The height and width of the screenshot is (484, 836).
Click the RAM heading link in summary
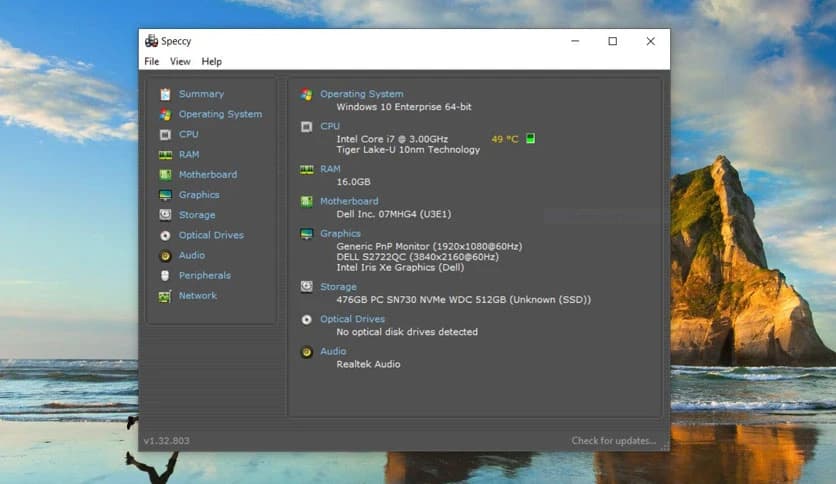coord(330,169)
